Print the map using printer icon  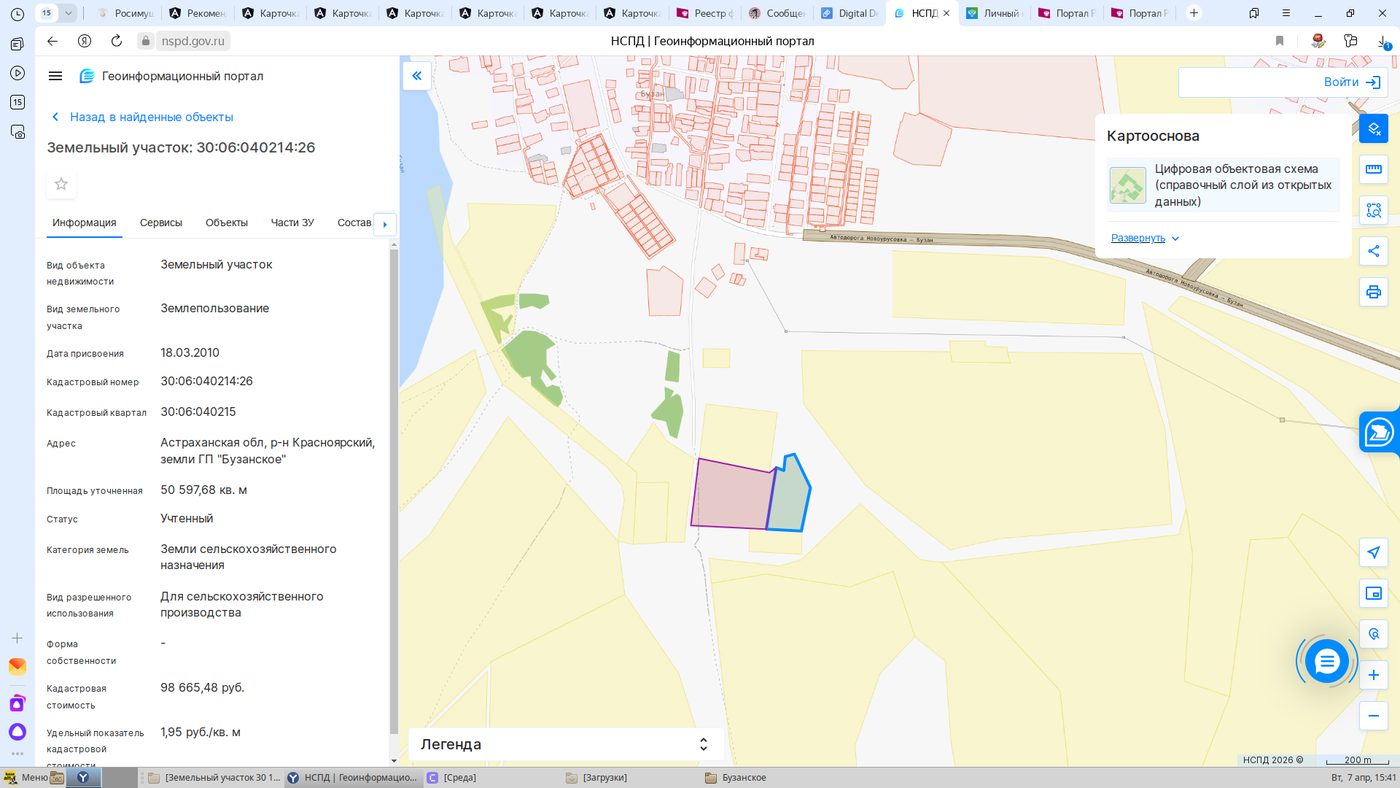(1374, 292)
